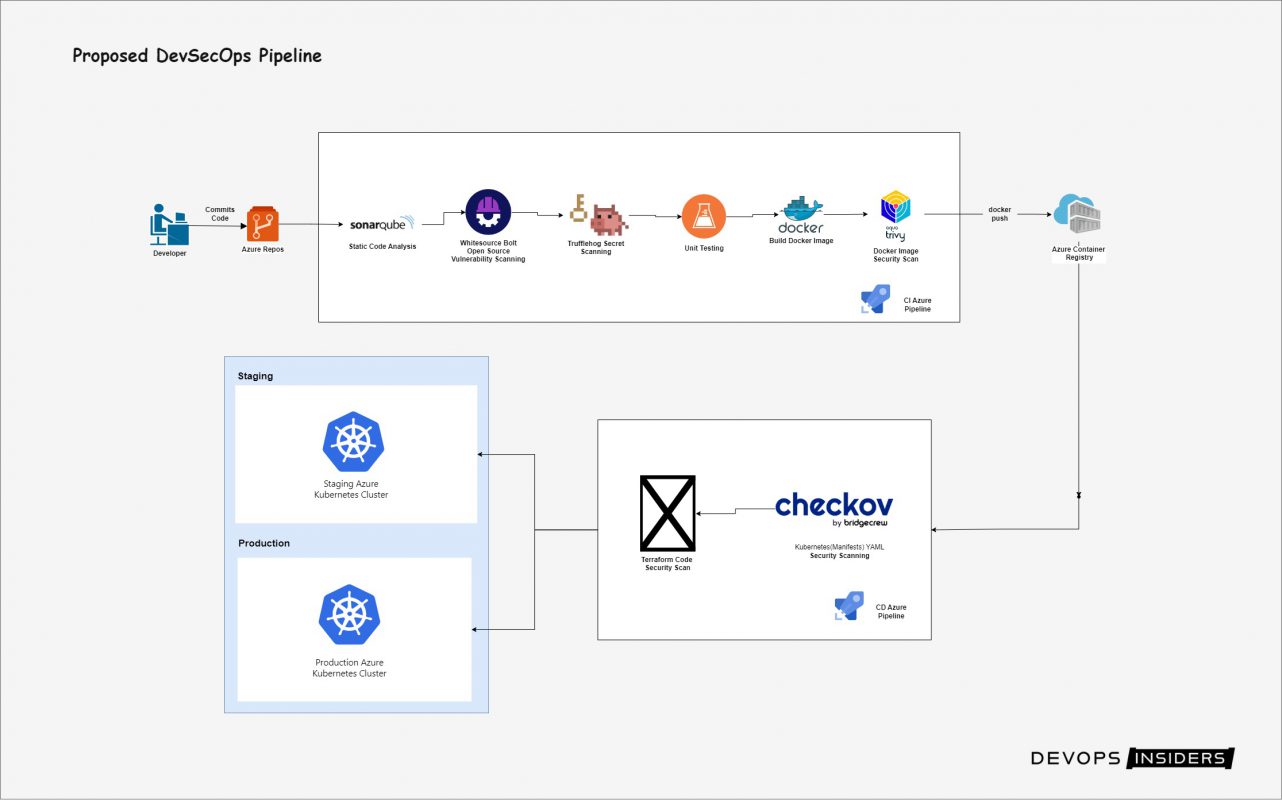
Task: Click the Production section heading
Action: [264, 543]
